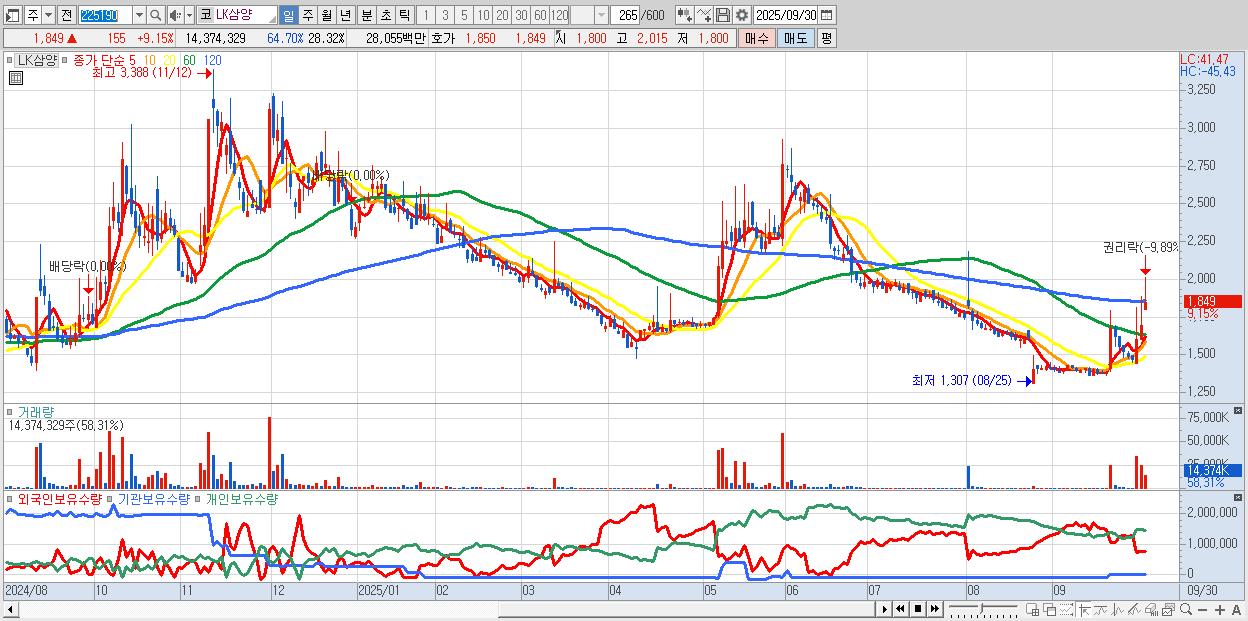Select interval 3 tab
Screen dimensions: 1248x621
445,15
